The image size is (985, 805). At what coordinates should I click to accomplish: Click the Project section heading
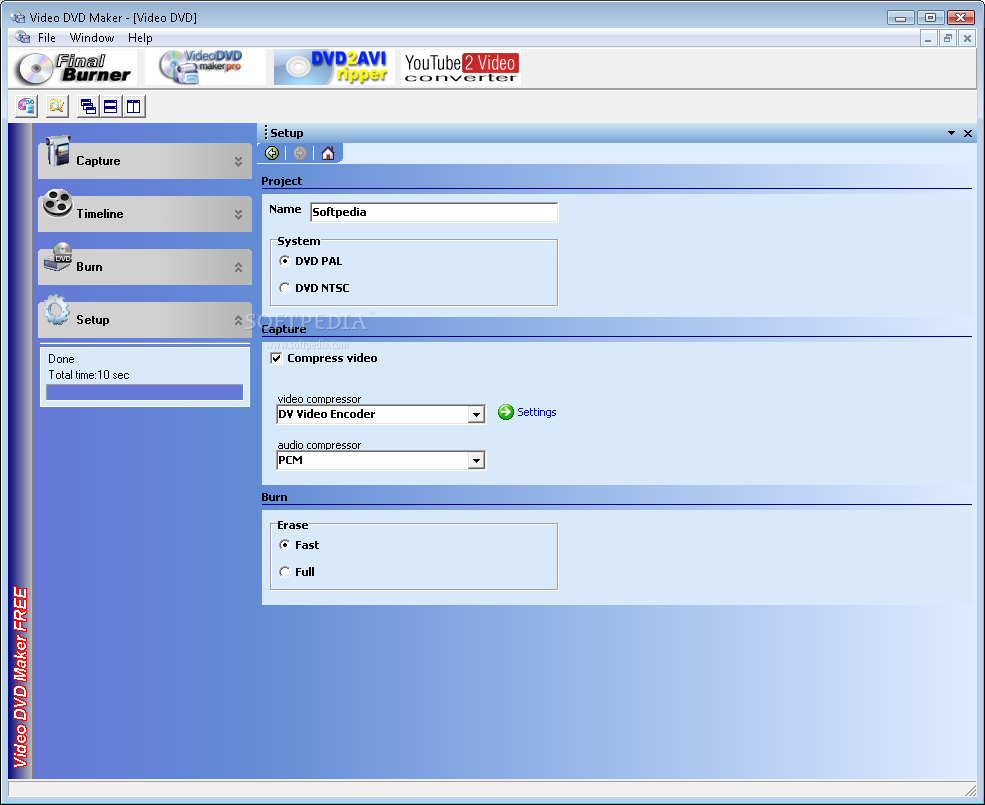(281, 181)
